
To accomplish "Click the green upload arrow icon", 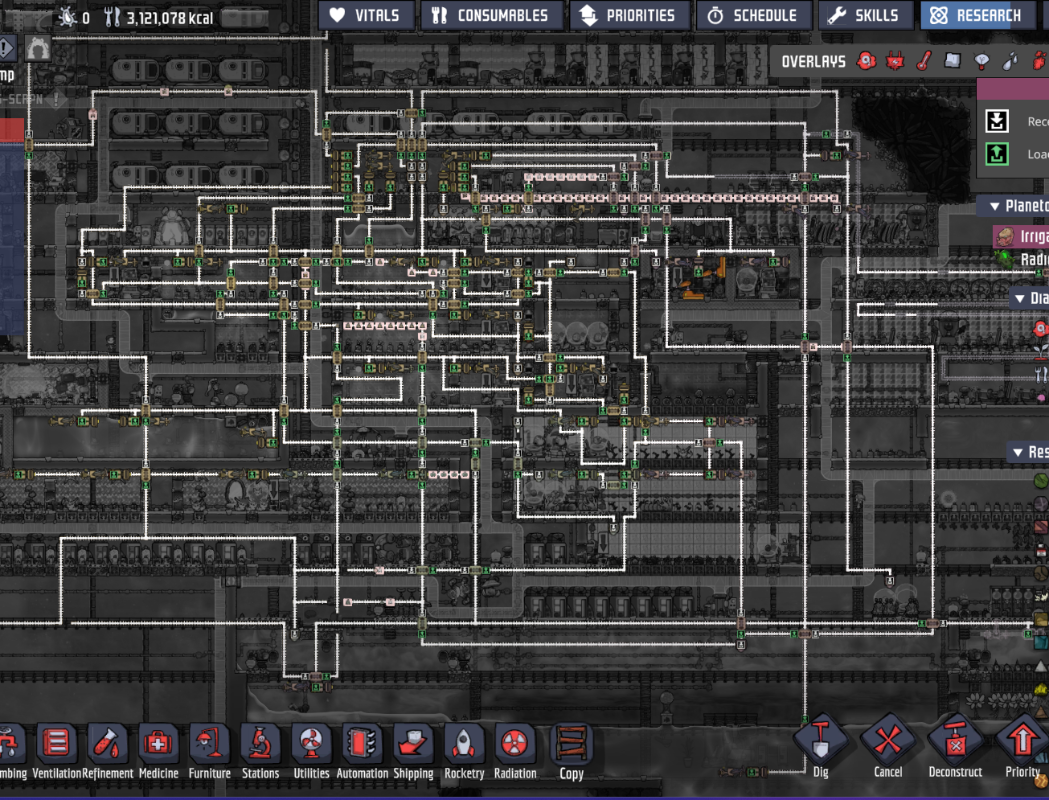I will tap(997, 155).
